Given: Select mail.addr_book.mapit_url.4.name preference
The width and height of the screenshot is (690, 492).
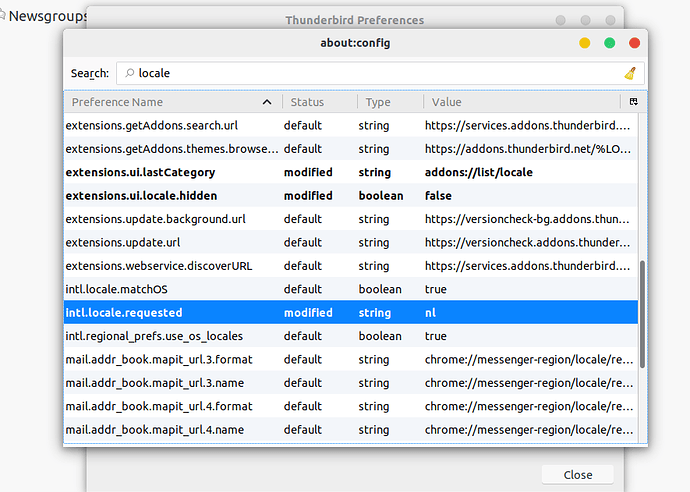Looking at the screenshot, I should click(351, 429).
